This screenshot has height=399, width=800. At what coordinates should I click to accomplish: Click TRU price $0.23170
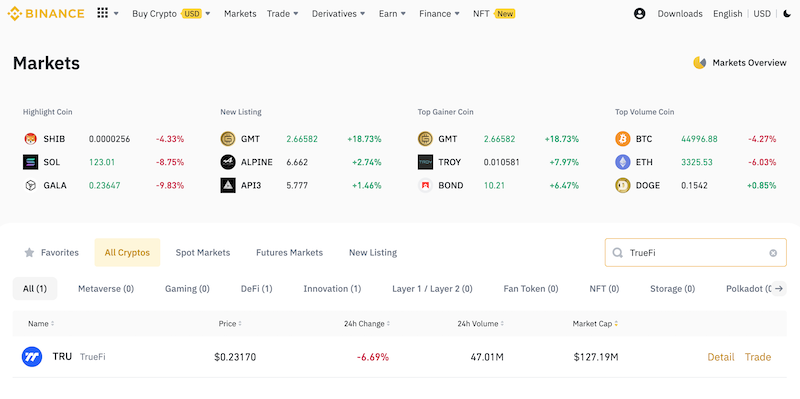[235, 357]
